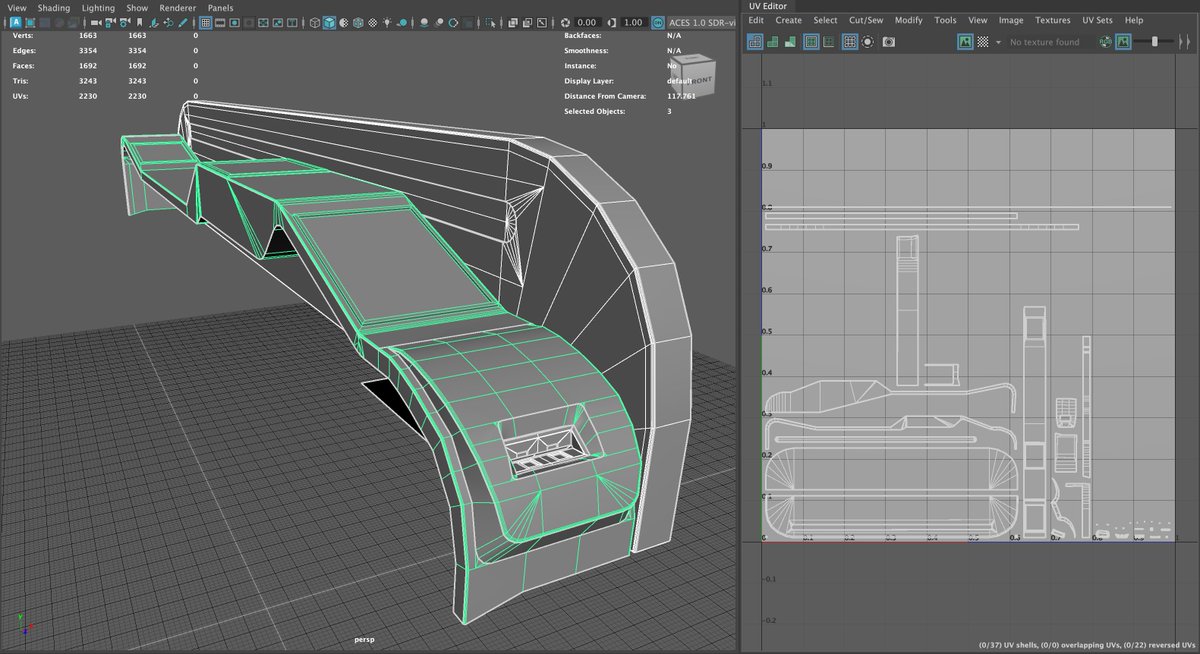Toggle the resolution gate icon
The height and width of the screenshot is (654, 1200).
tap(234, 22)
